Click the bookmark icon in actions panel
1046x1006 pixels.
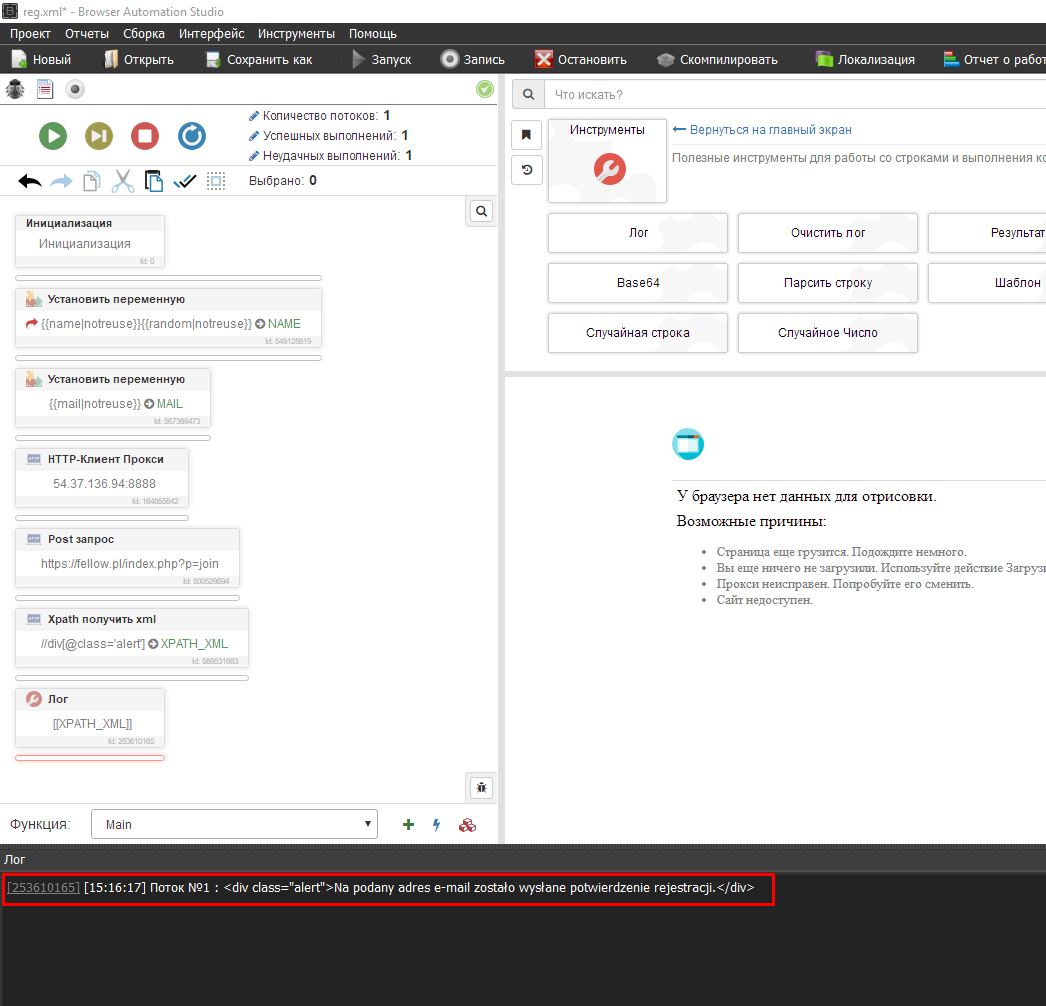[526, 135]
